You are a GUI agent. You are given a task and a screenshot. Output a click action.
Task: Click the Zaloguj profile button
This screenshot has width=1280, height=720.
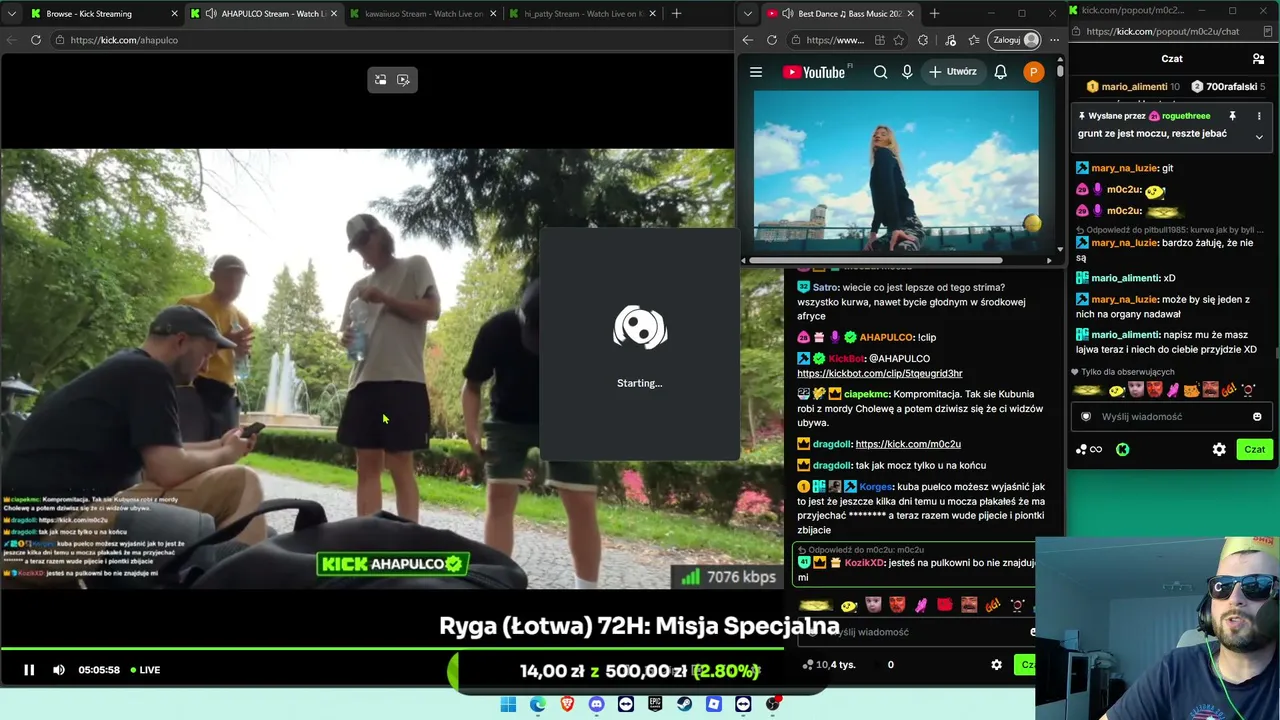(1016, 40)
